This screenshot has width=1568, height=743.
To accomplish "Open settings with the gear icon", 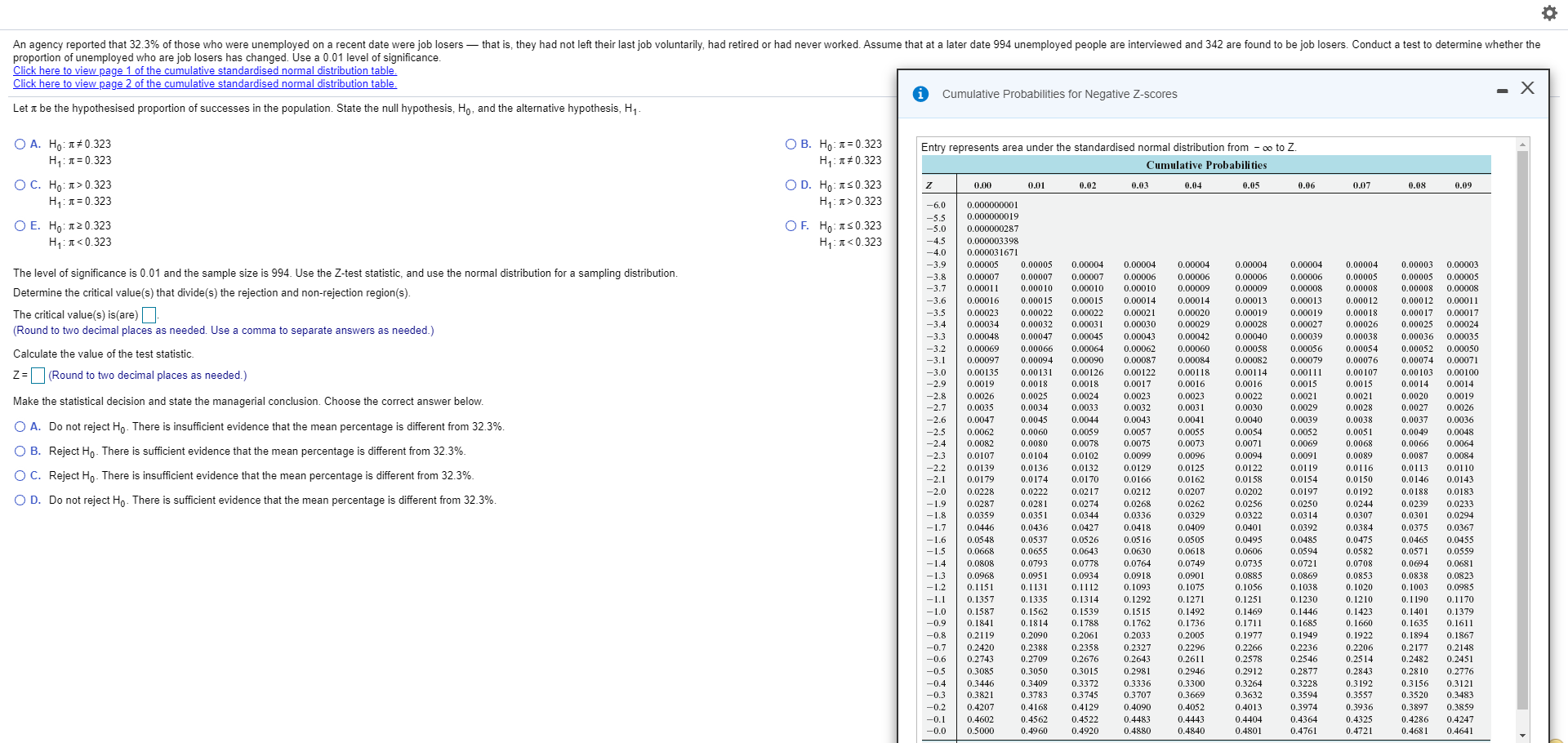I will [1550, 13].
